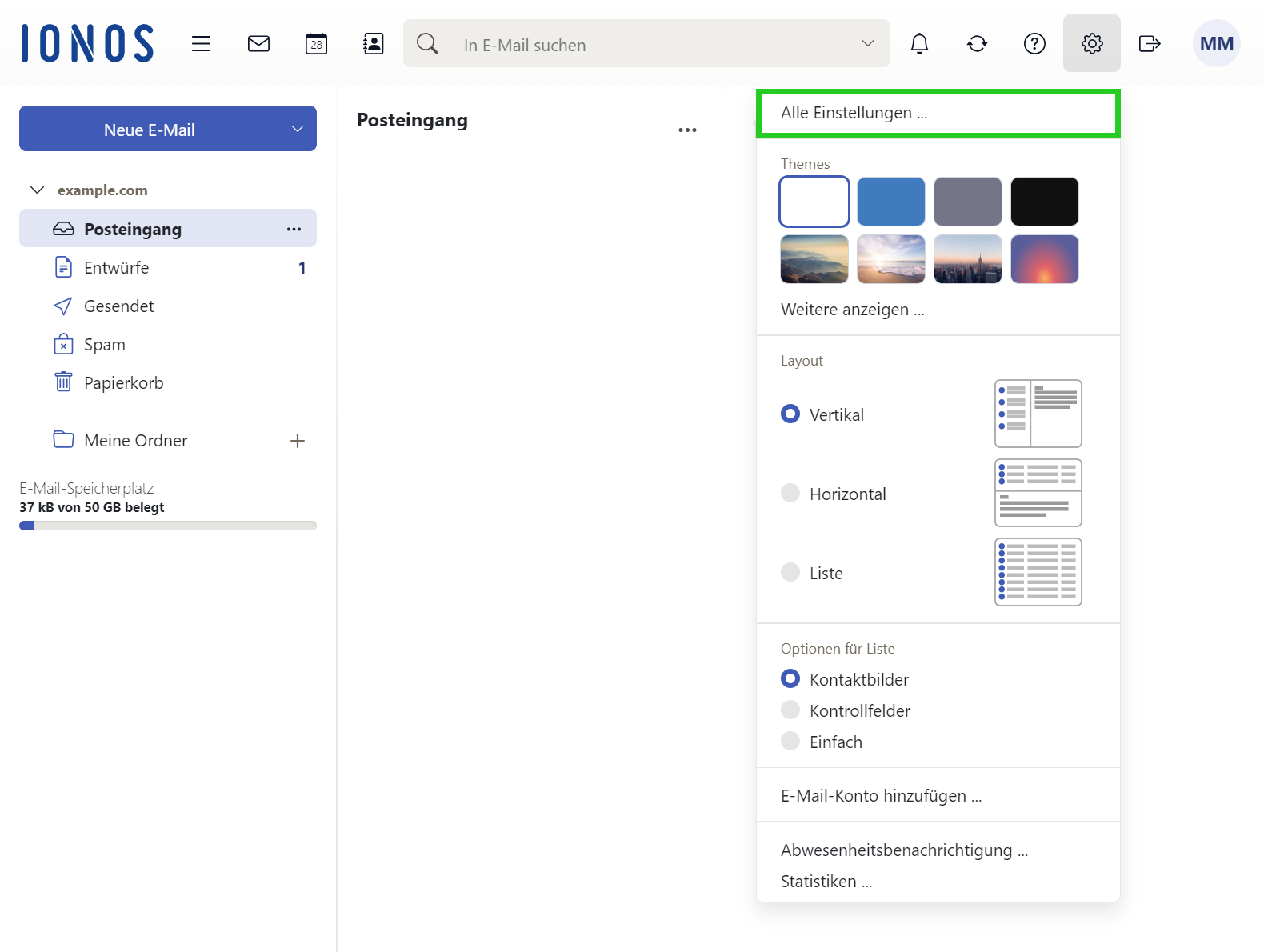Select the black theme swatch
Viewport: 1264px width, 952px height.
coord(1044,202)
